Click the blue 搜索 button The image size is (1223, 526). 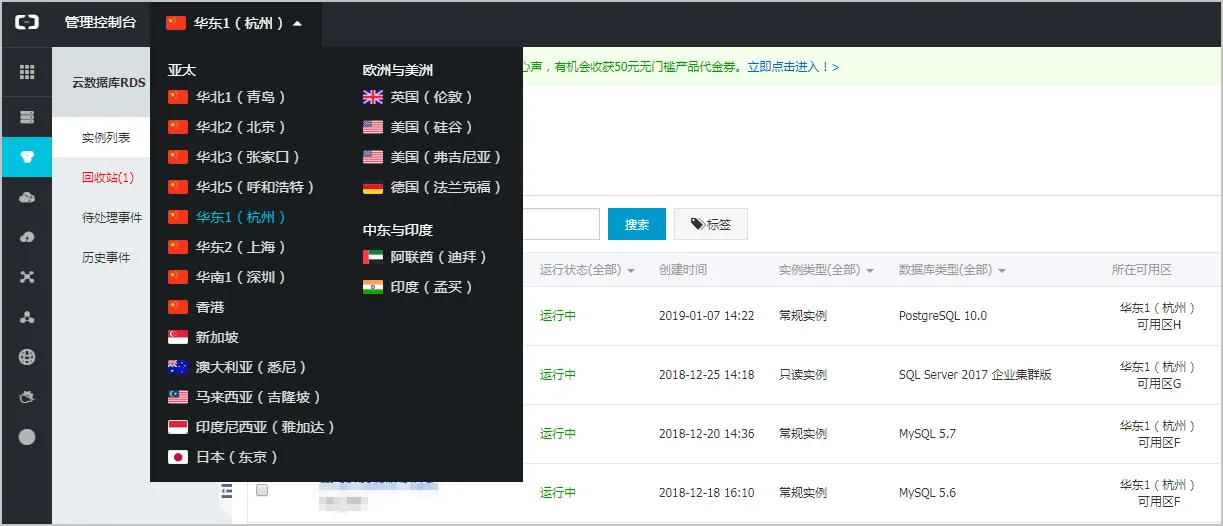(637, 224)
